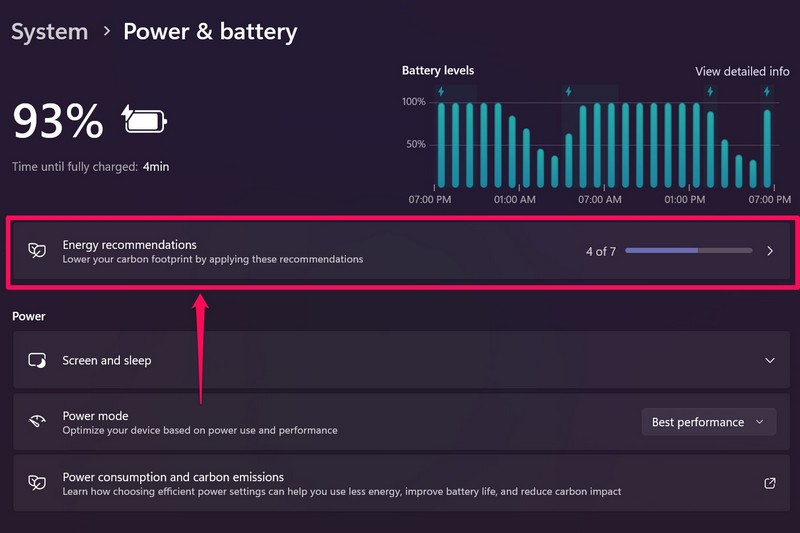Click the charging battery icon
Screen dimensions: 800x533
point(144,120)
